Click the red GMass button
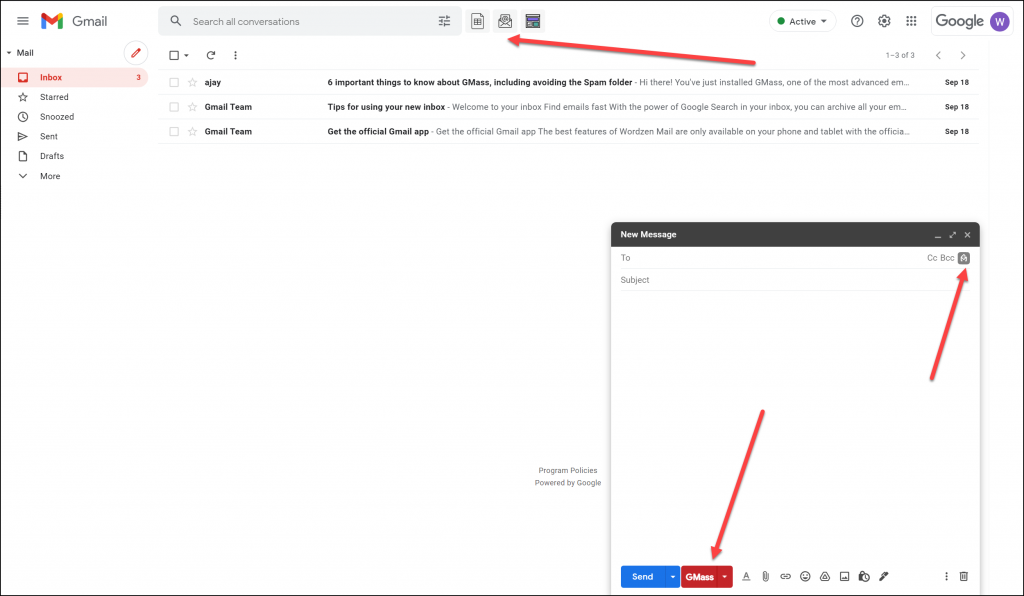The image size is (1024, 596). [x=699, y=577]
